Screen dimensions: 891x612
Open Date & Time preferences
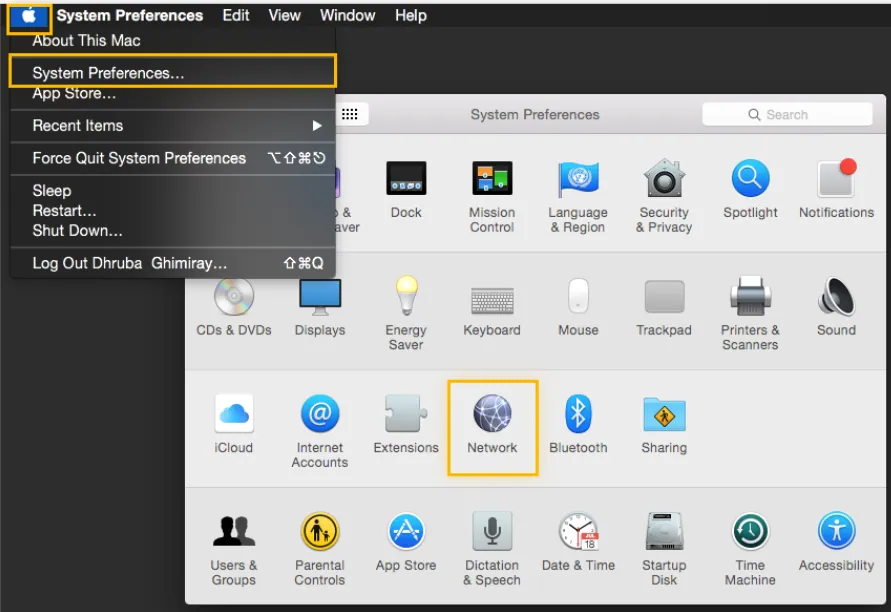[578, 542]
